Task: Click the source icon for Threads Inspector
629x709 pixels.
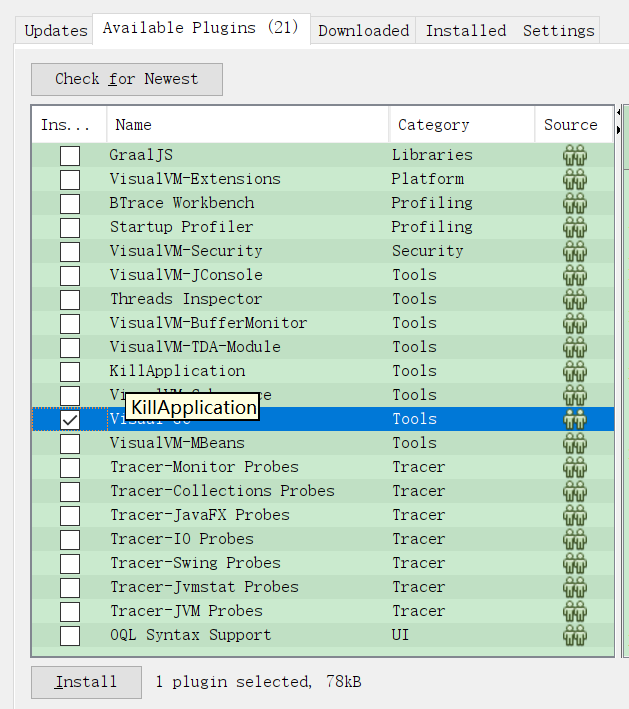Action: pyautogui.click(x=575, y=299)
